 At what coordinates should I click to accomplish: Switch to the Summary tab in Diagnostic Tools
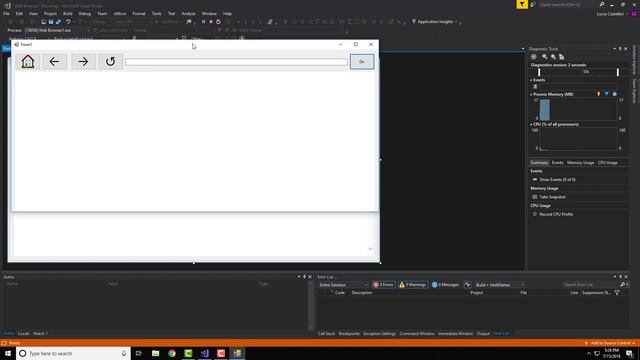[539, 162]
